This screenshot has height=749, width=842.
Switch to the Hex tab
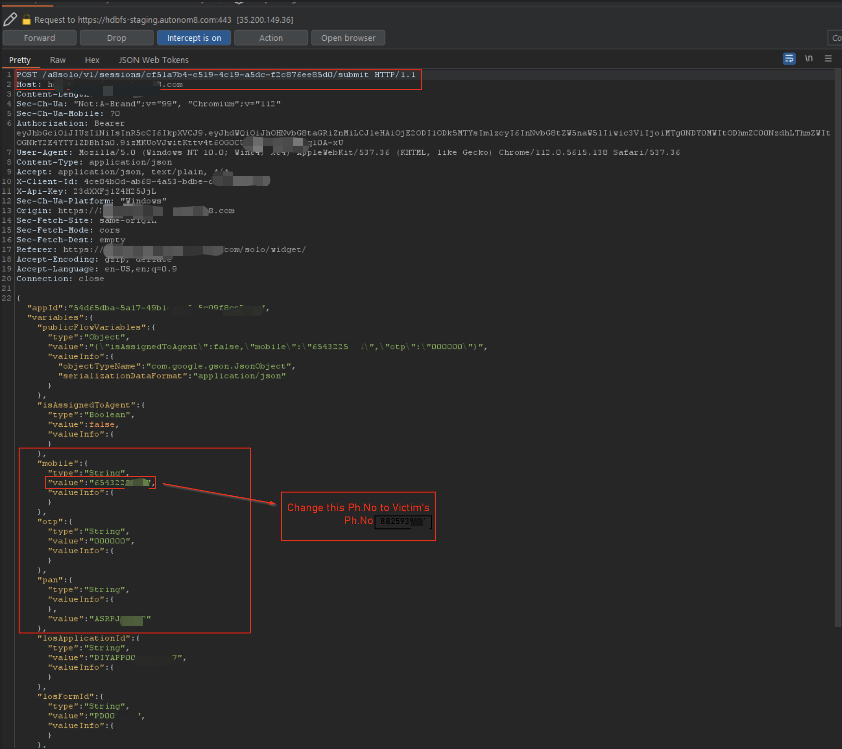[x=92, y=60]
